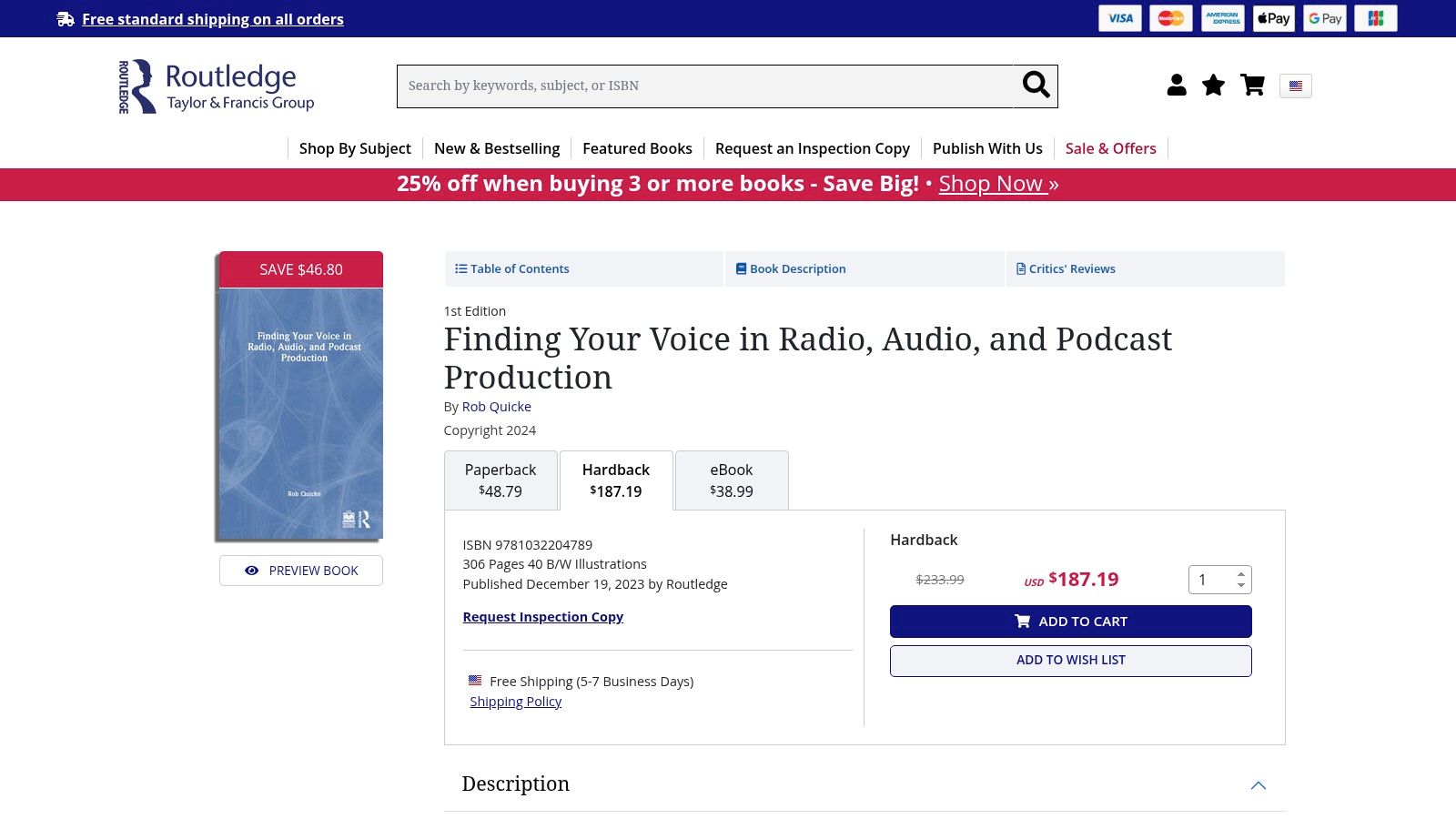The height and width of the screenshot is (819, 1456).
Task: Open Request Inspection Copy link
Action: [543, 617]
